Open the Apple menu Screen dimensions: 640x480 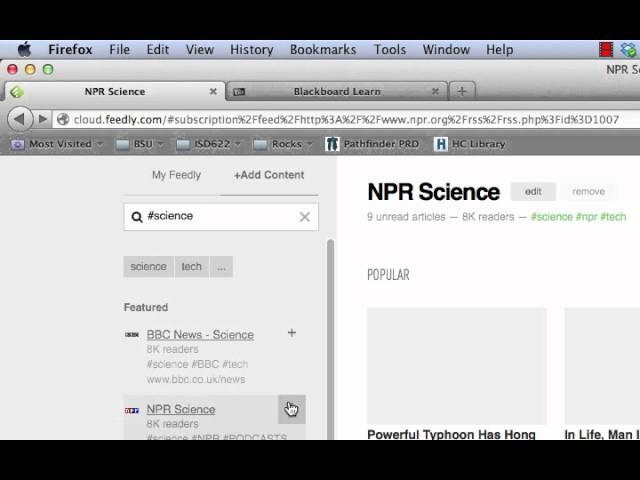[x=24, y=50]
